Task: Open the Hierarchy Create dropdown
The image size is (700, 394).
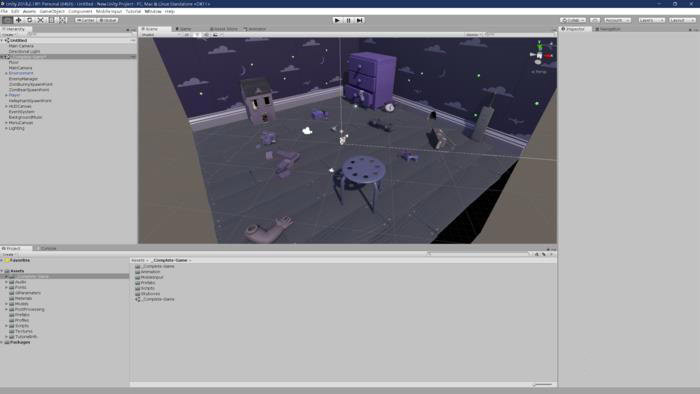Action: (9, 34)
